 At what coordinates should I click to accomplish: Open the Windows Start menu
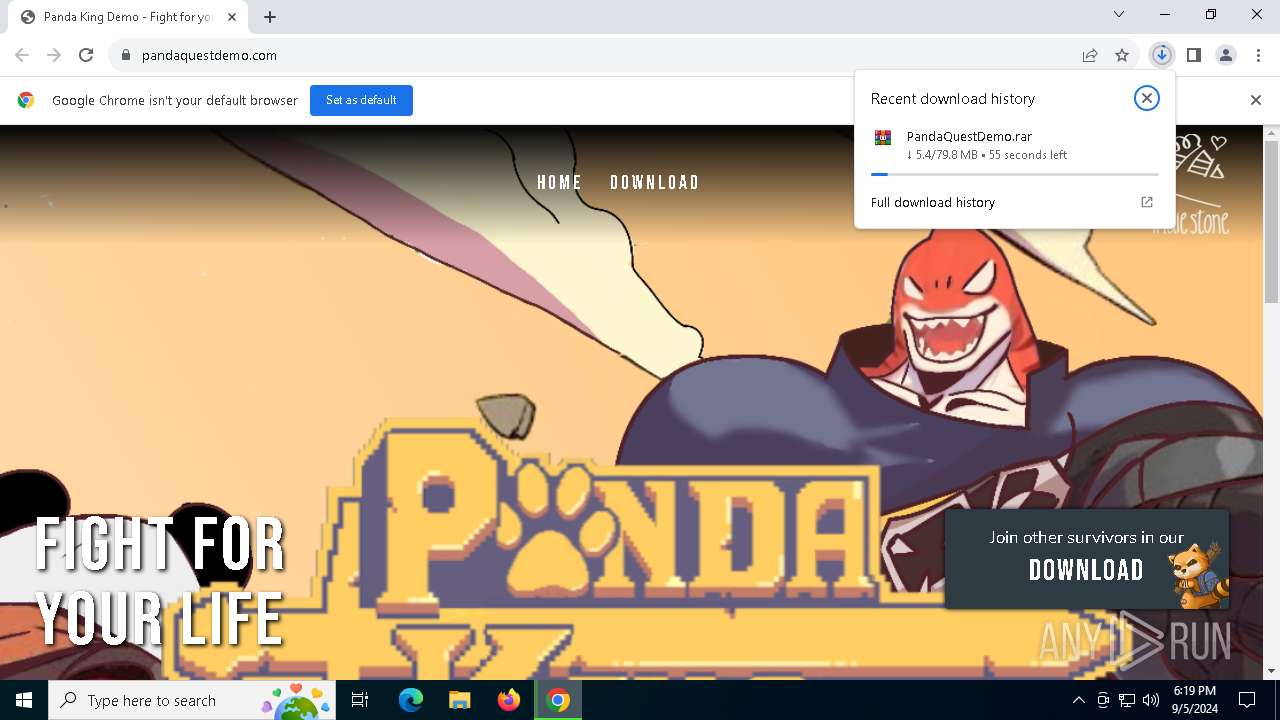(24, 700)
